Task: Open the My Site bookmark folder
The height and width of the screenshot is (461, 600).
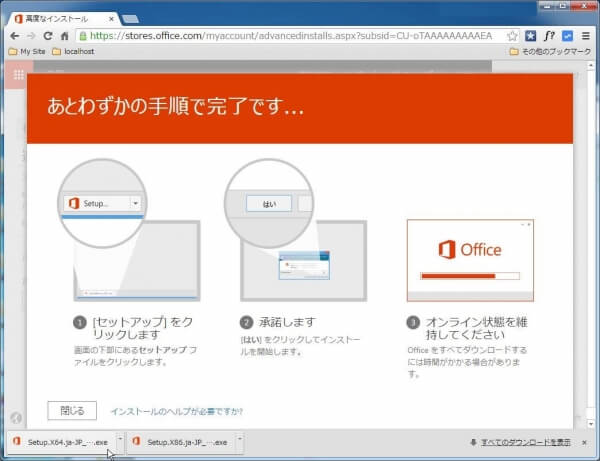Action: pos(27,51)
